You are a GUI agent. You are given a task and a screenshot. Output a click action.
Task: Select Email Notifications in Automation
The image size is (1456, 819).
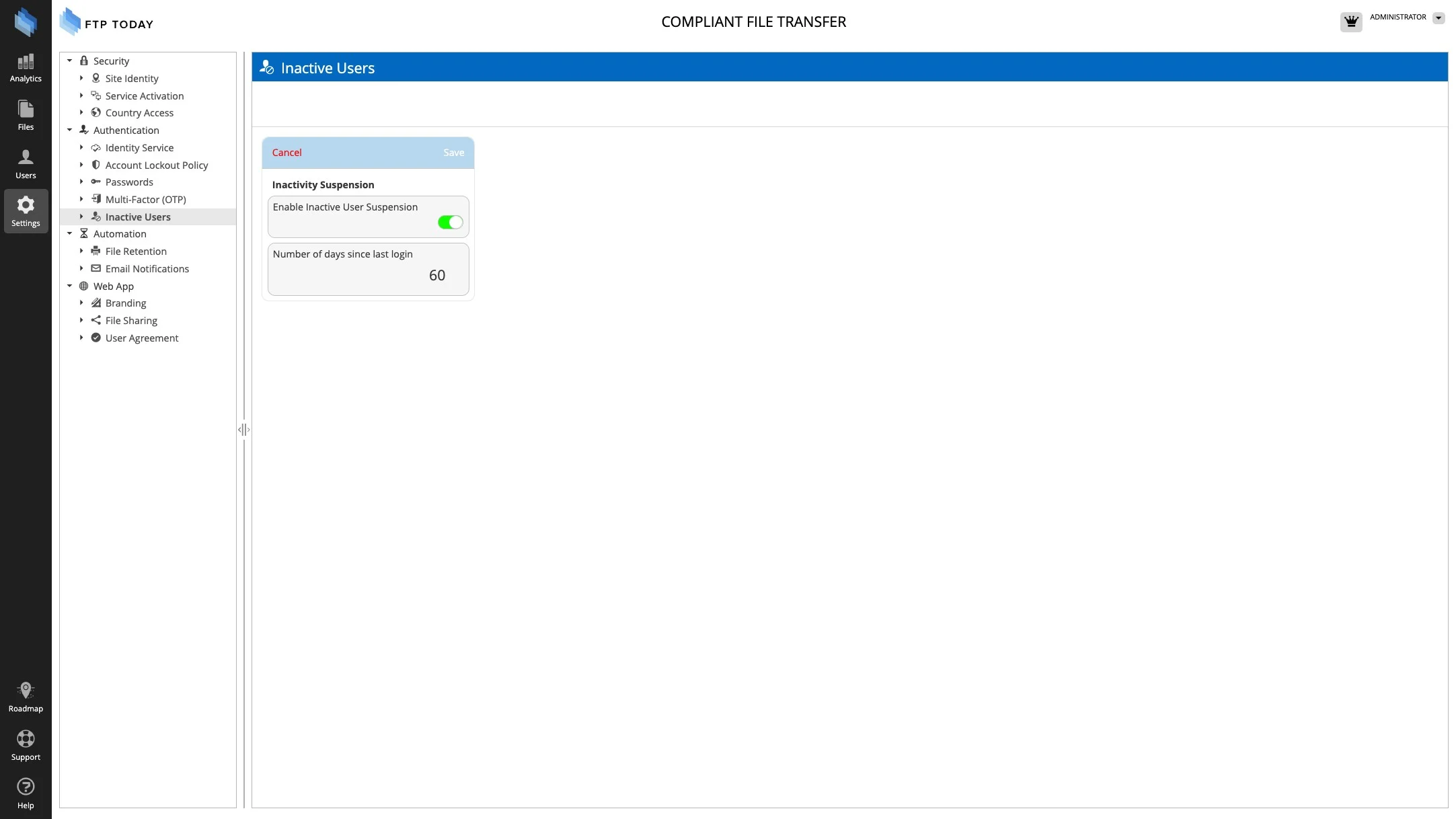[147, 269]
